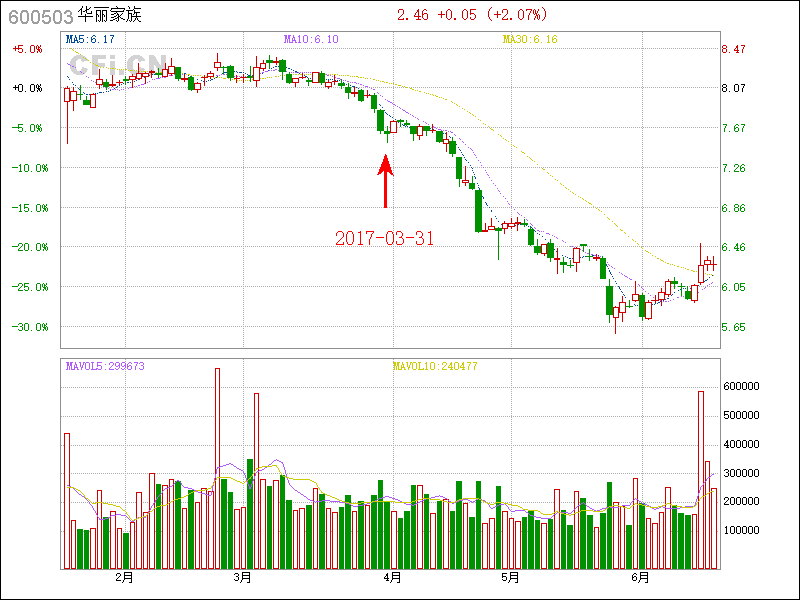The height and width of the screenshot is (600, 800).
Task: Select the MA30:6.16 indicator label
Action: coord(529,39)
